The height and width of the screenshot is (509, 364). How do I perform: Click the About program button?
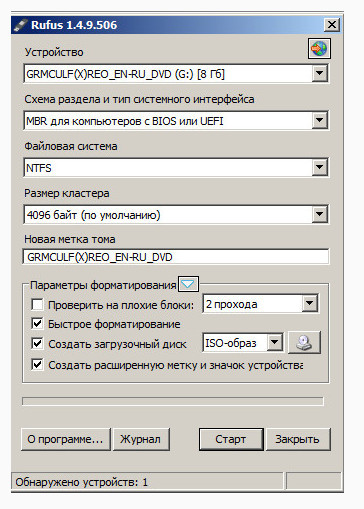point(65,439)
